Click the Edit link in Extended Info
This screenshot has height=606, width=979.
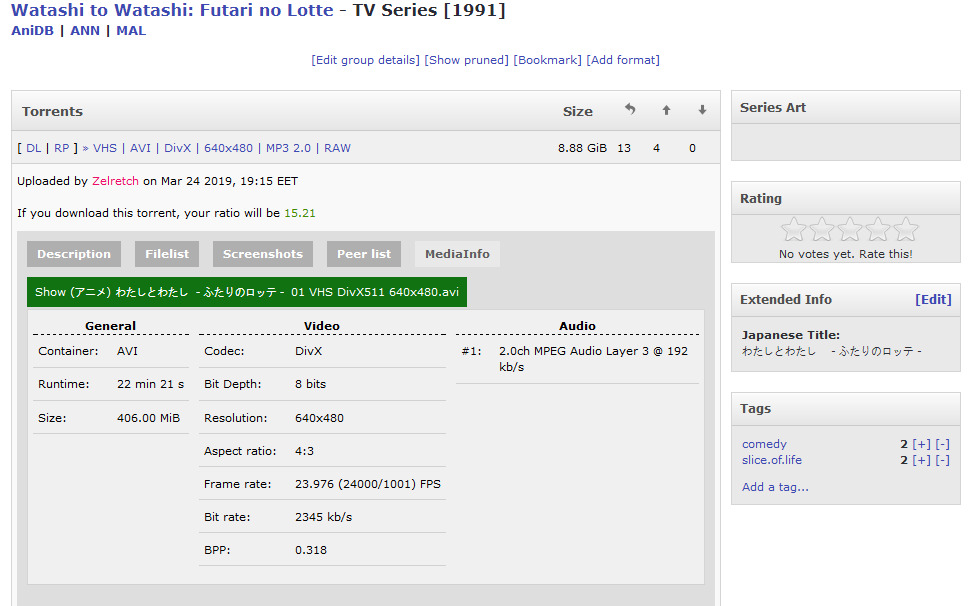[933, 299]
